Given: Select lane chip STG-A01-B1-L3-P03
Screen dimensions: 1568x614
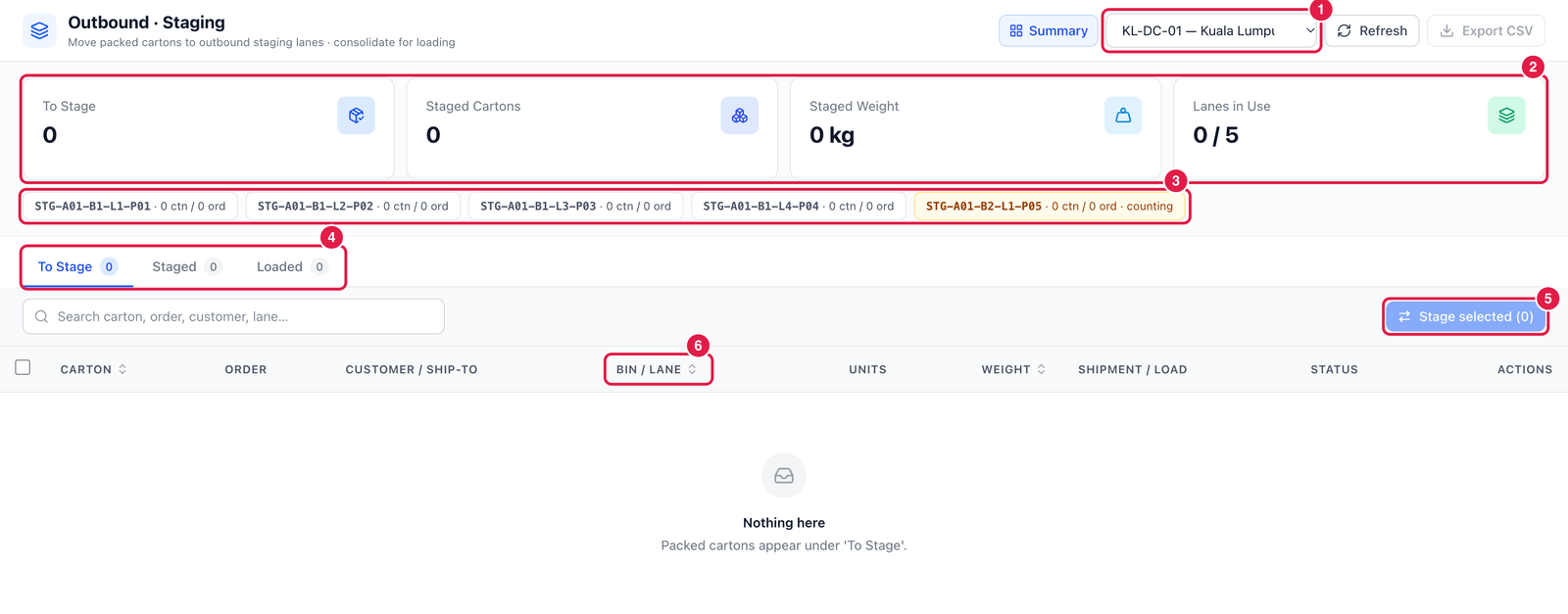Looking at the screenshot, I should coord(575,207).
